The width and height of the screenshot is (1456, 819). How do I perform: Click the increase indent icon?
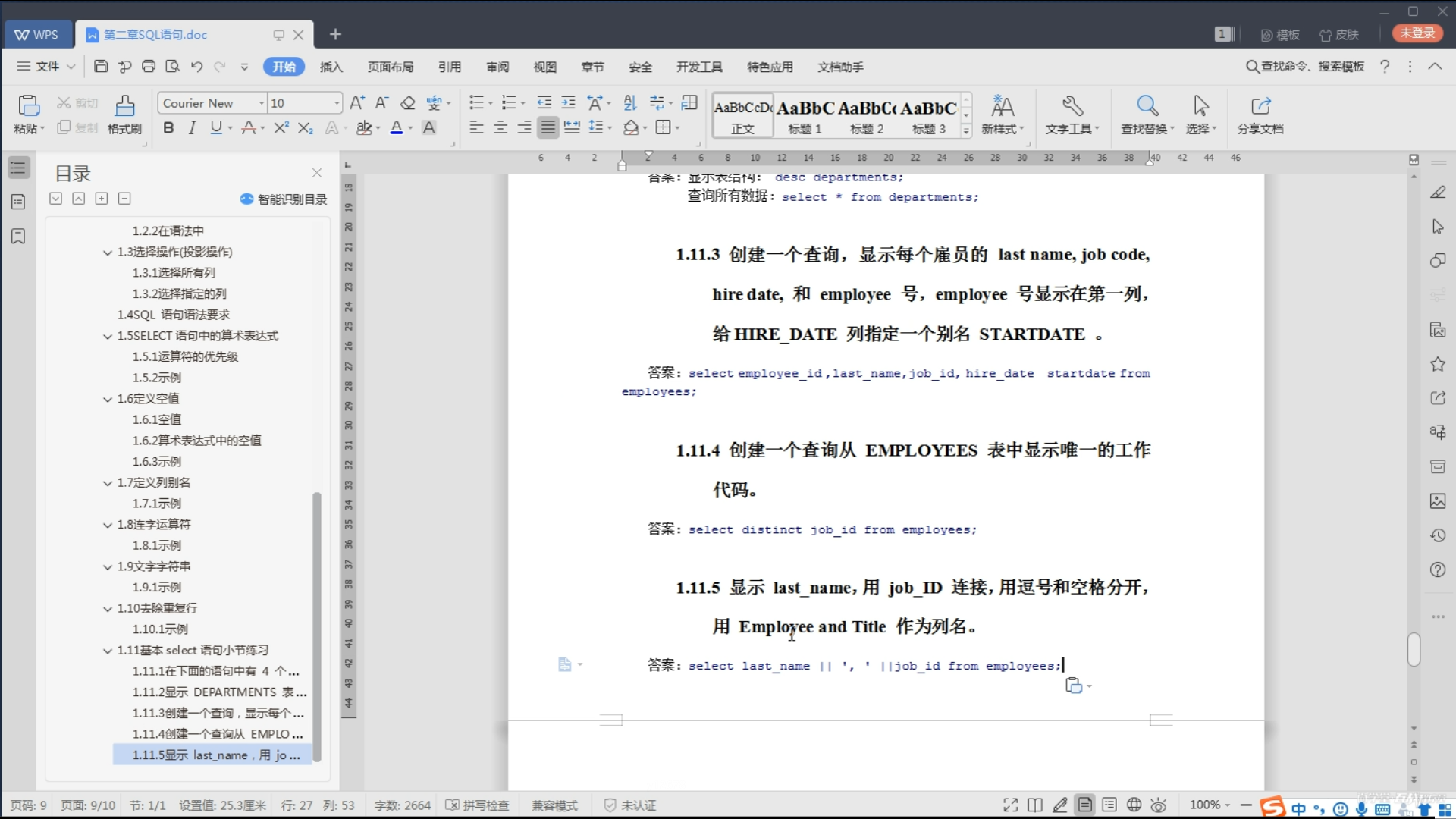tap(568, 103)
